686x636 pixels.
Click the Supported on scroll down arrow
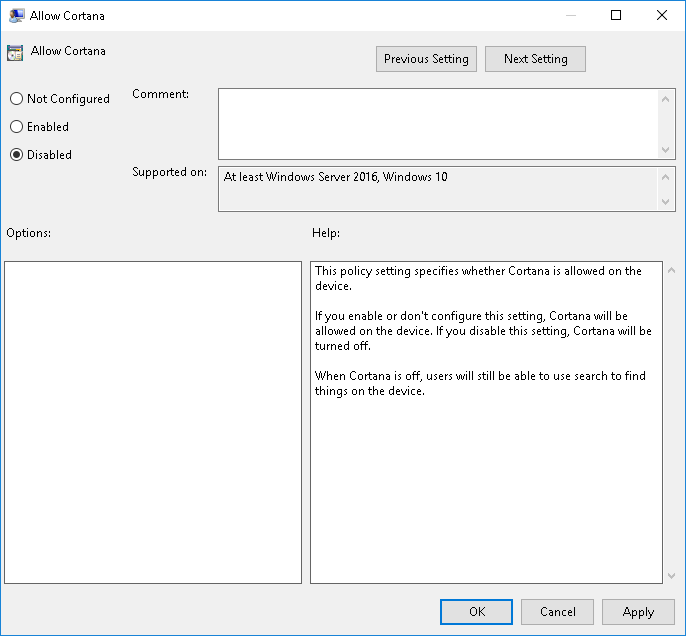click(667, 202)
